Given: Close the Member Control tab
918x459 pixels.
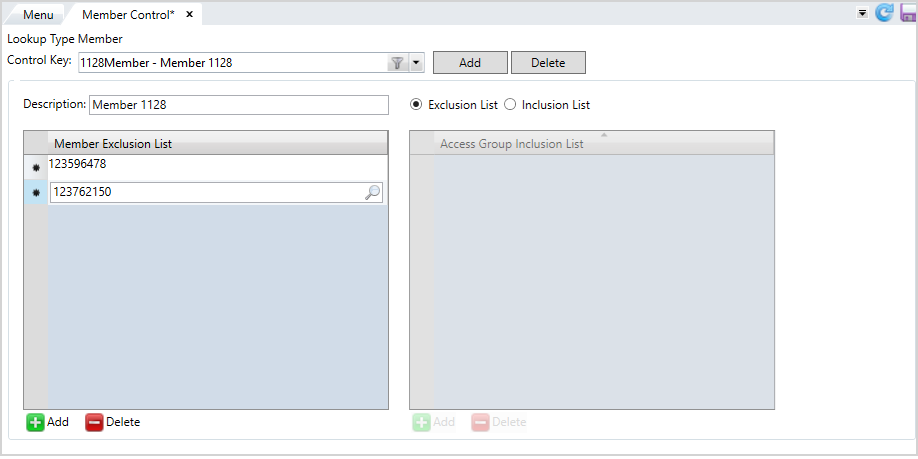Looking at the screenshot, I should (189, 15).
